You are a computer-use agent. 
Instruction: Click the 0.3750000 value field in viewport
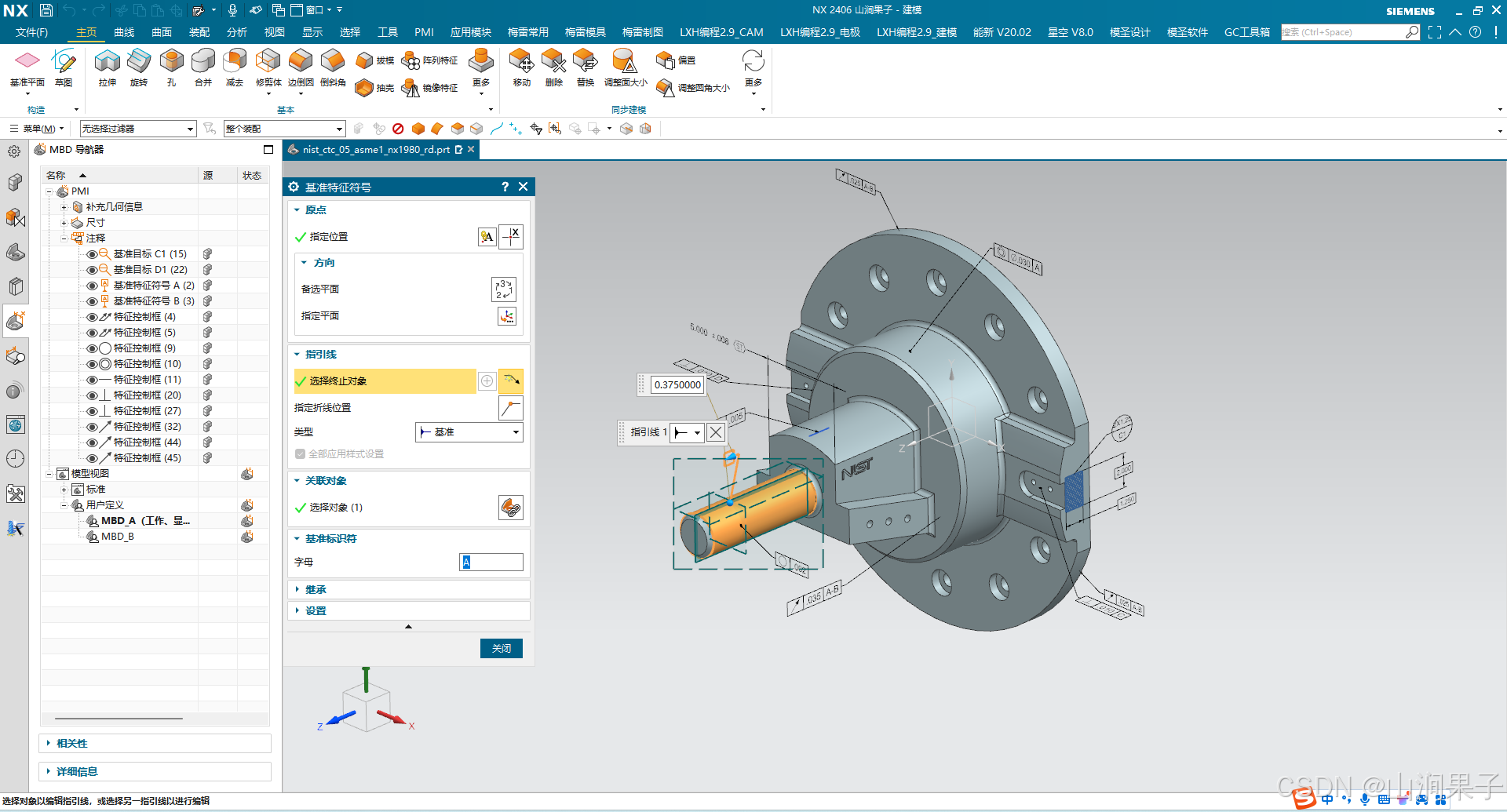[x=678, y=385]
